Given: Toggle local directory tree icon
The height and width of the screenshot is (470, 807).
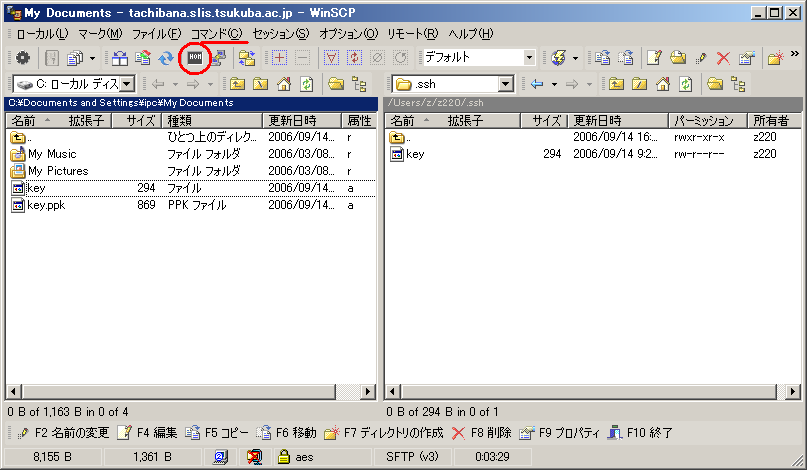Looking at the screenshot, I should pyautogui.click(x=359, y=84).
